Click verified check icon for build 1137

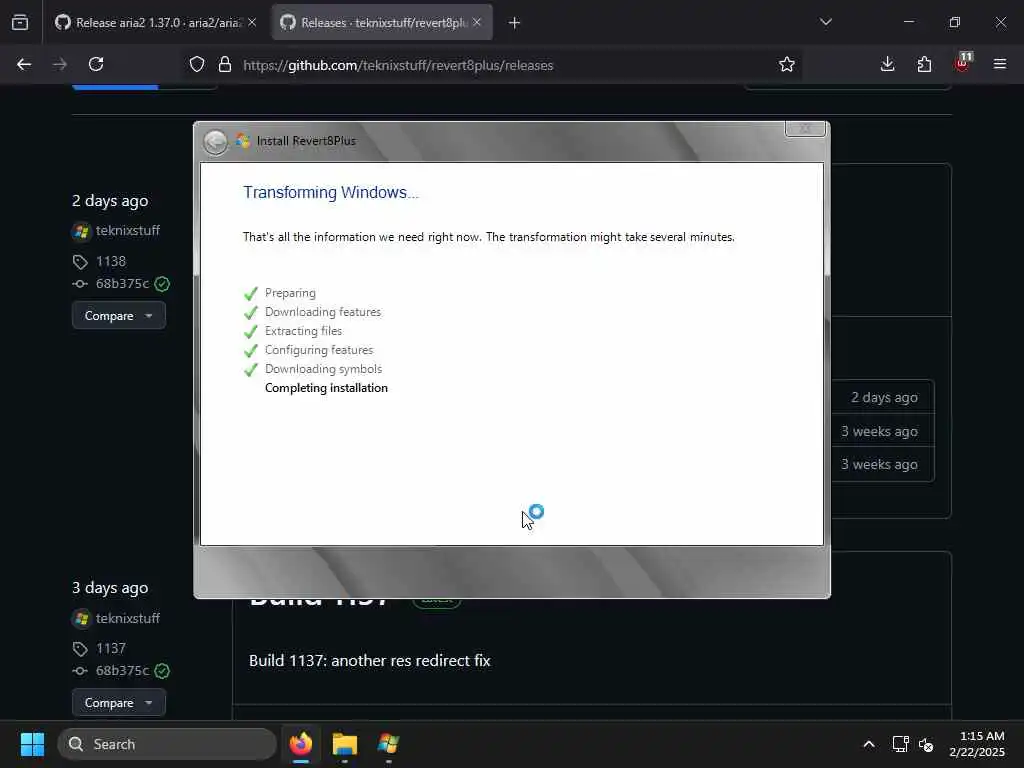(162, 671)
